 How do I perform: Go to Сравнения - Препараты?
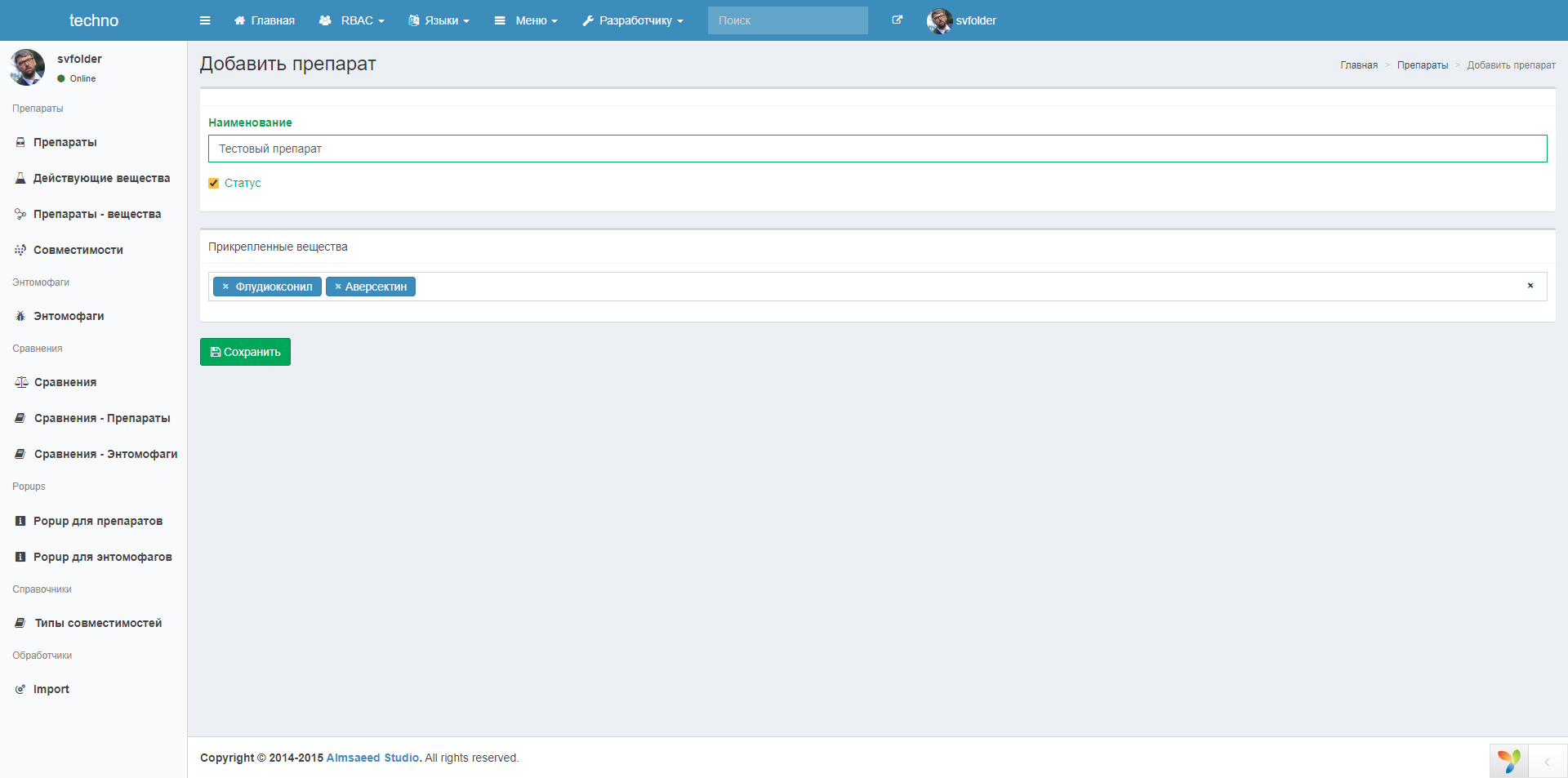click(x=102, y=418)
